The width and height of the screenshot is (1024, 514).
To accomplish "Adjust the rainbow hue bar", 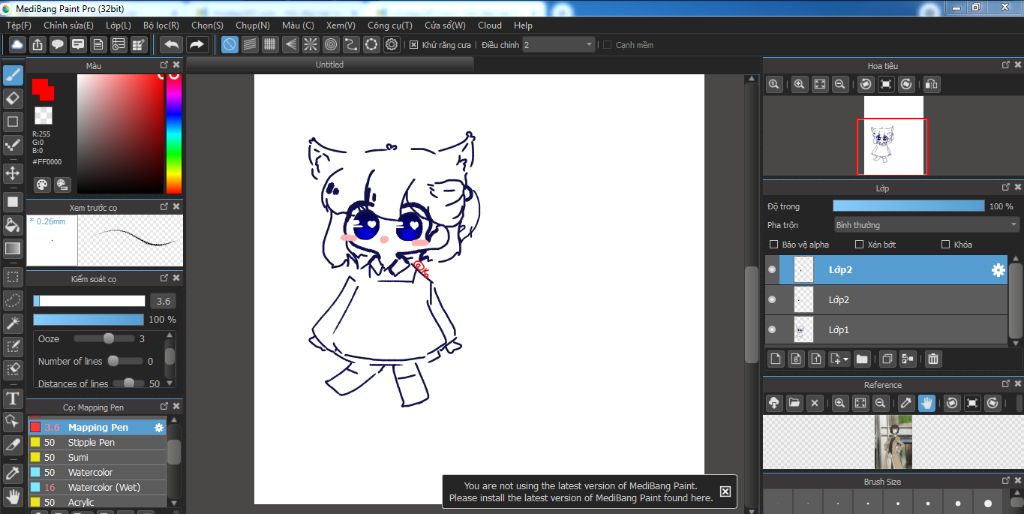I will pos(174,134).
